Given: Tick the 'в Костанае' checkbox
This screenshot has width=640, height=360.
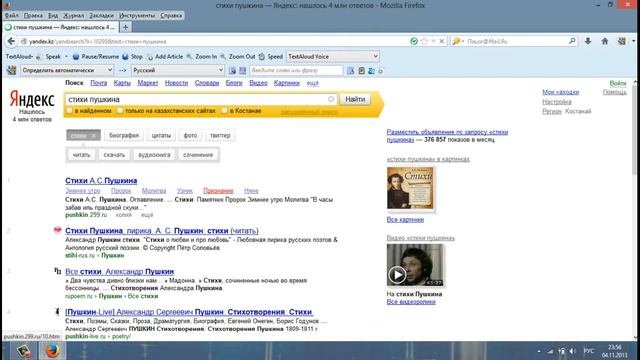Looking at the screenshot, I should tap(224, 111).
